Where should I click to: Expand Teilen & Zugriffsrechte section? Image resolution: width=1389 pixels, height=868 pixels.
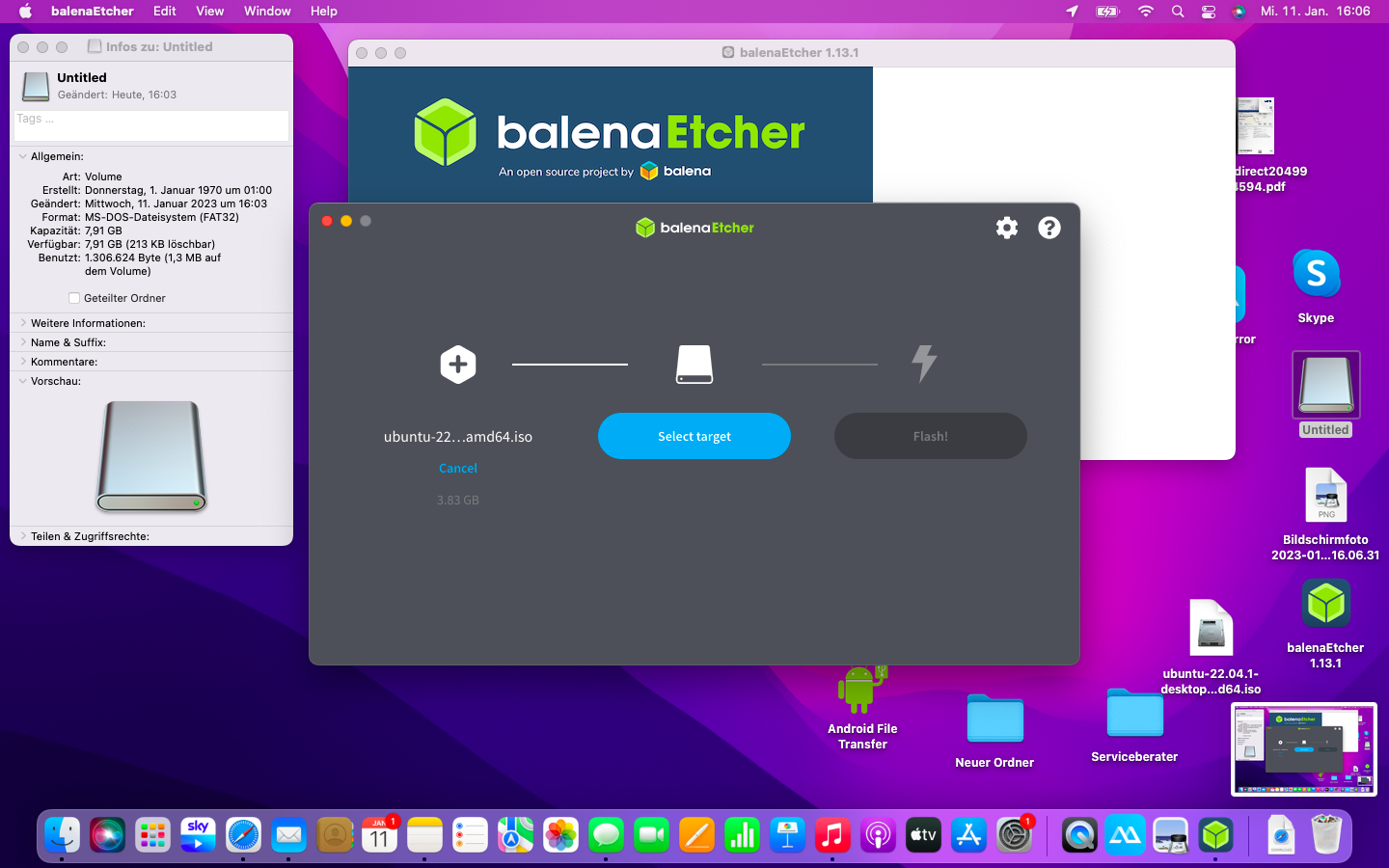point(22,536)
